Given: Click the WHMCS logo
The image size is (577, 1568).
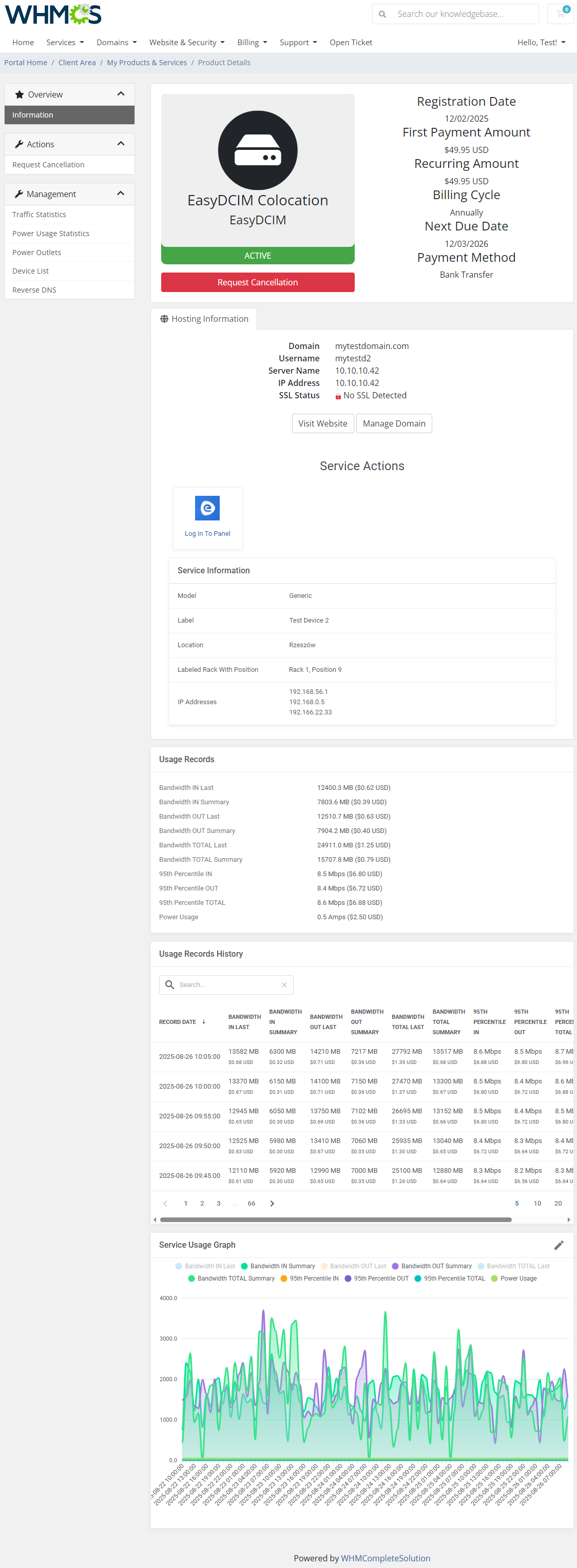Looking at the screenshot, I should click(x=53, y=13).
